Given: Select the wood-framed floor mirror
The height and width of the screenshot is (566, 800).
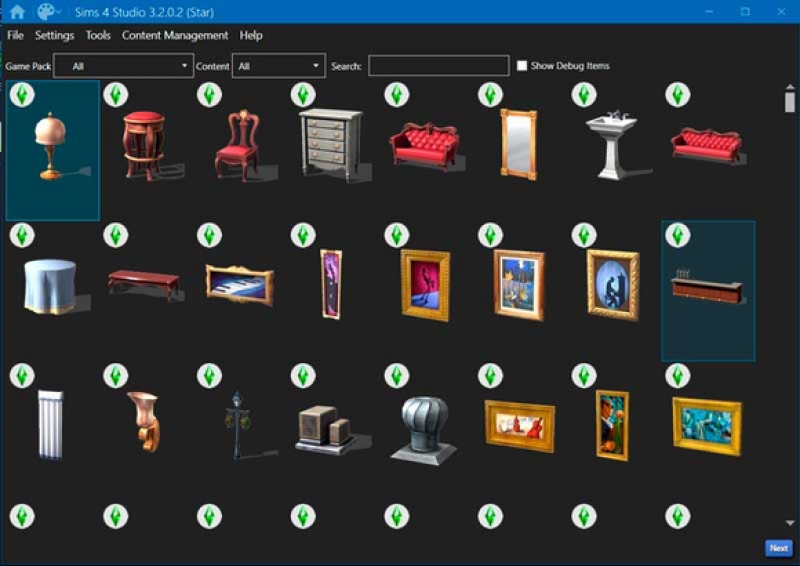Looking at the screenshot, I should coord(519,144).
